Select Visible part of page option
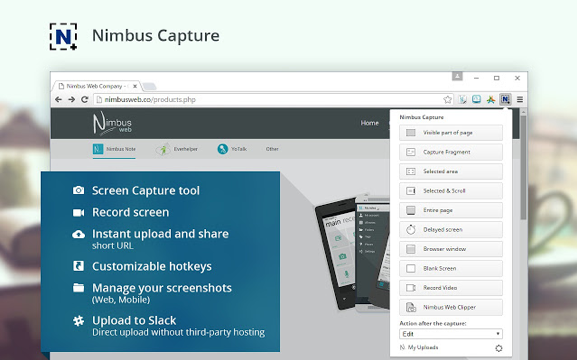577x360 pixels. click(451, 133)
